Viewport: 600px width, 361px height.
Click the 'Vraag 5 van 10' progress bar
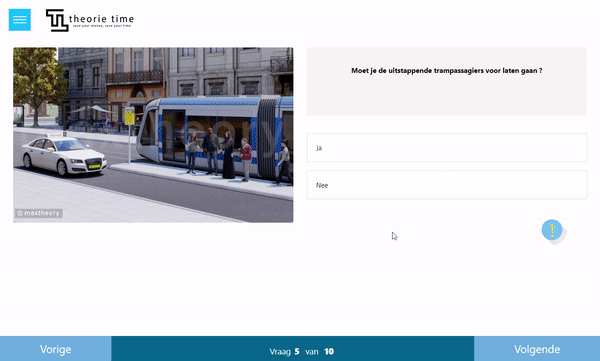293,349
